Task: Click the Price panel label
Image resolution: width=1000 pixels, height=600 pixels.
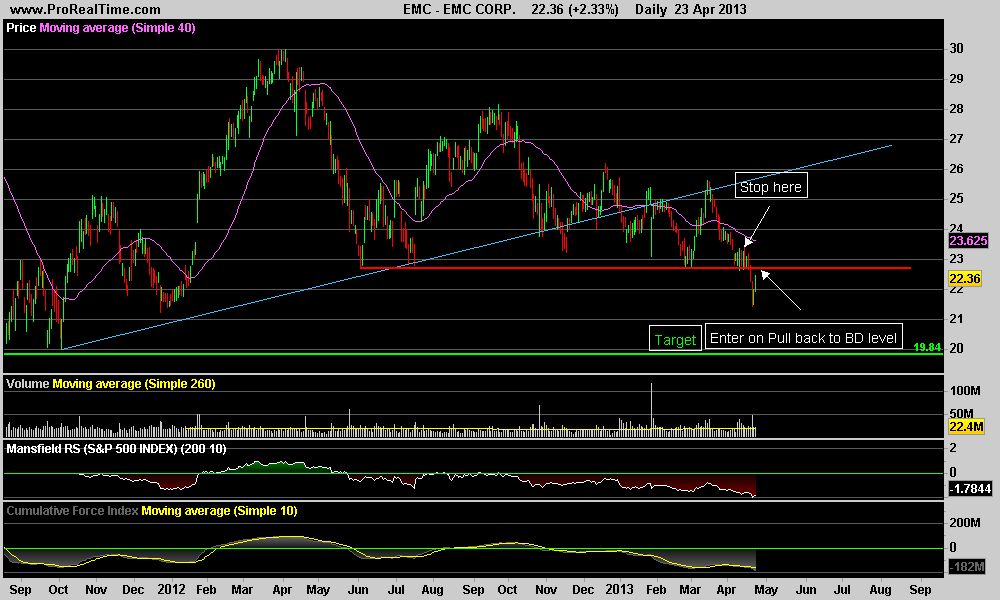Action: (21, 28)
